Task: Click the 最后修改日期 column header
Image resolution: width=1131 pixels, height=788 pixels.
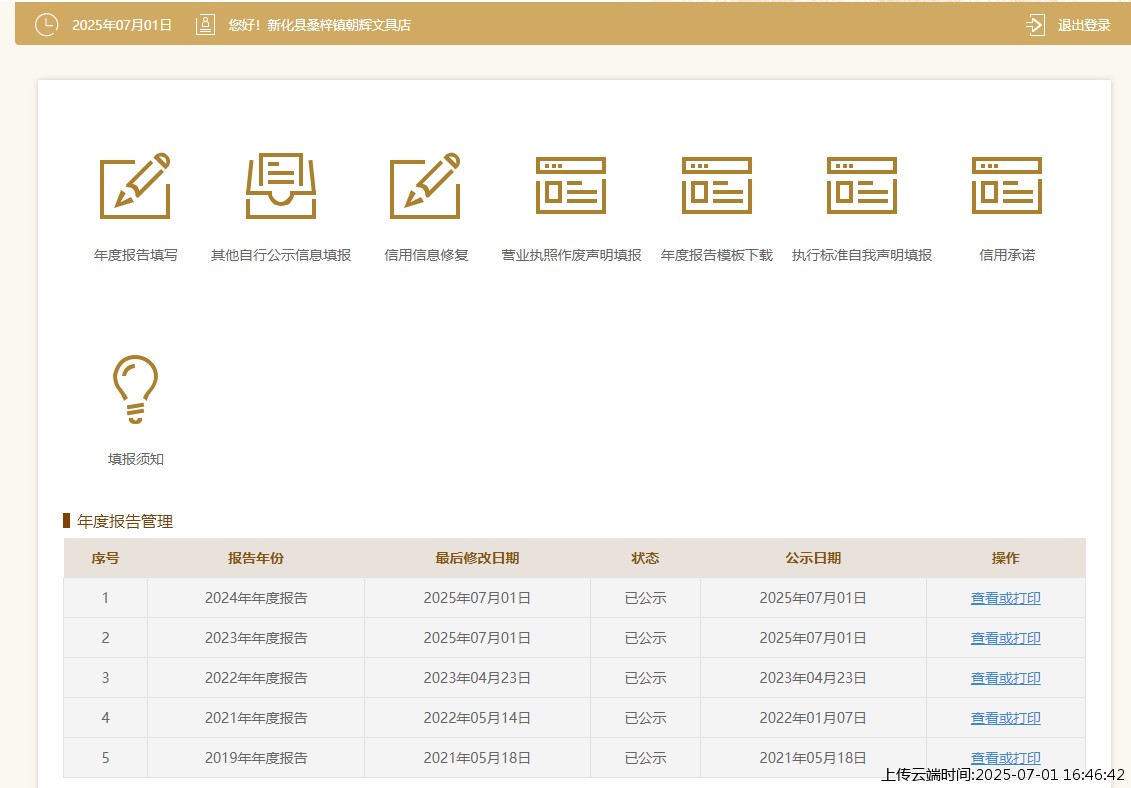Action: tap(477, 558)
